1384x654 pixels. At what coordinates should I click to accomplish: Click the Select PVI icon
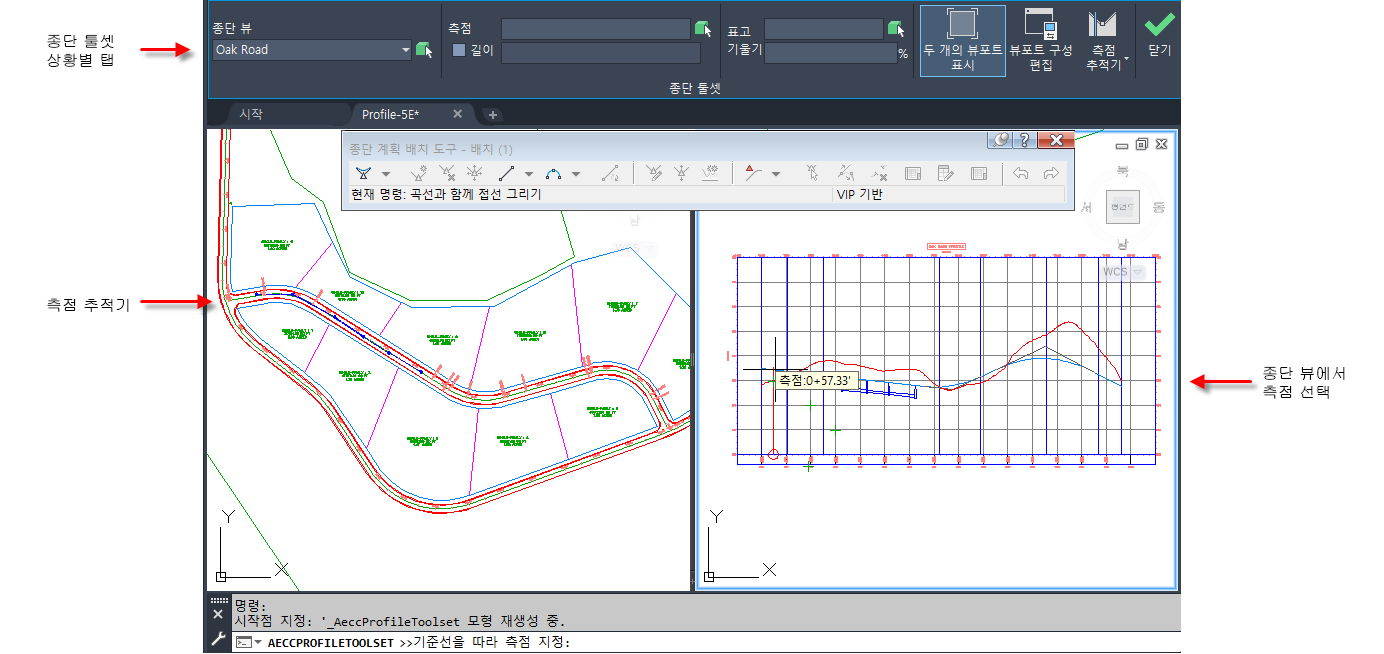813,173
